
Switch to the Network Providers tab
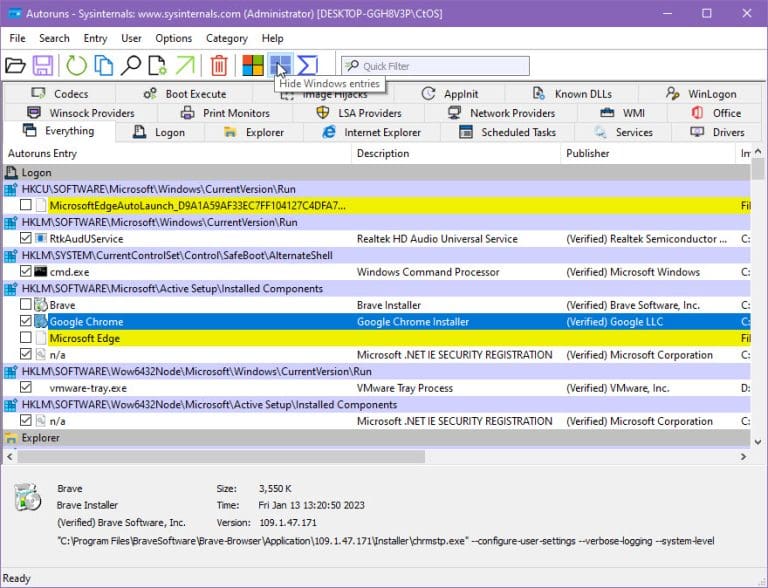click(502, 113)
